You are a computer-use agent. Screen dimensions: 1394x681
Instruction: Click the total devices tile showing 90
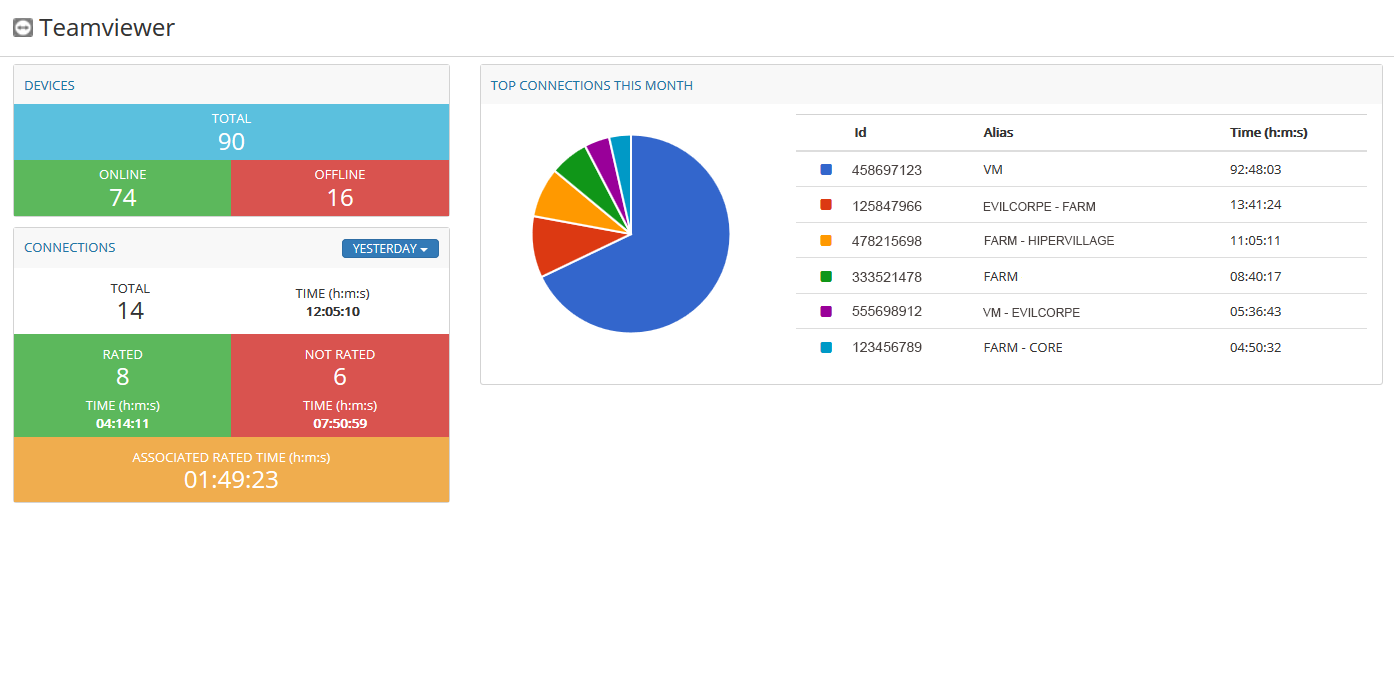tap(231, 132)
